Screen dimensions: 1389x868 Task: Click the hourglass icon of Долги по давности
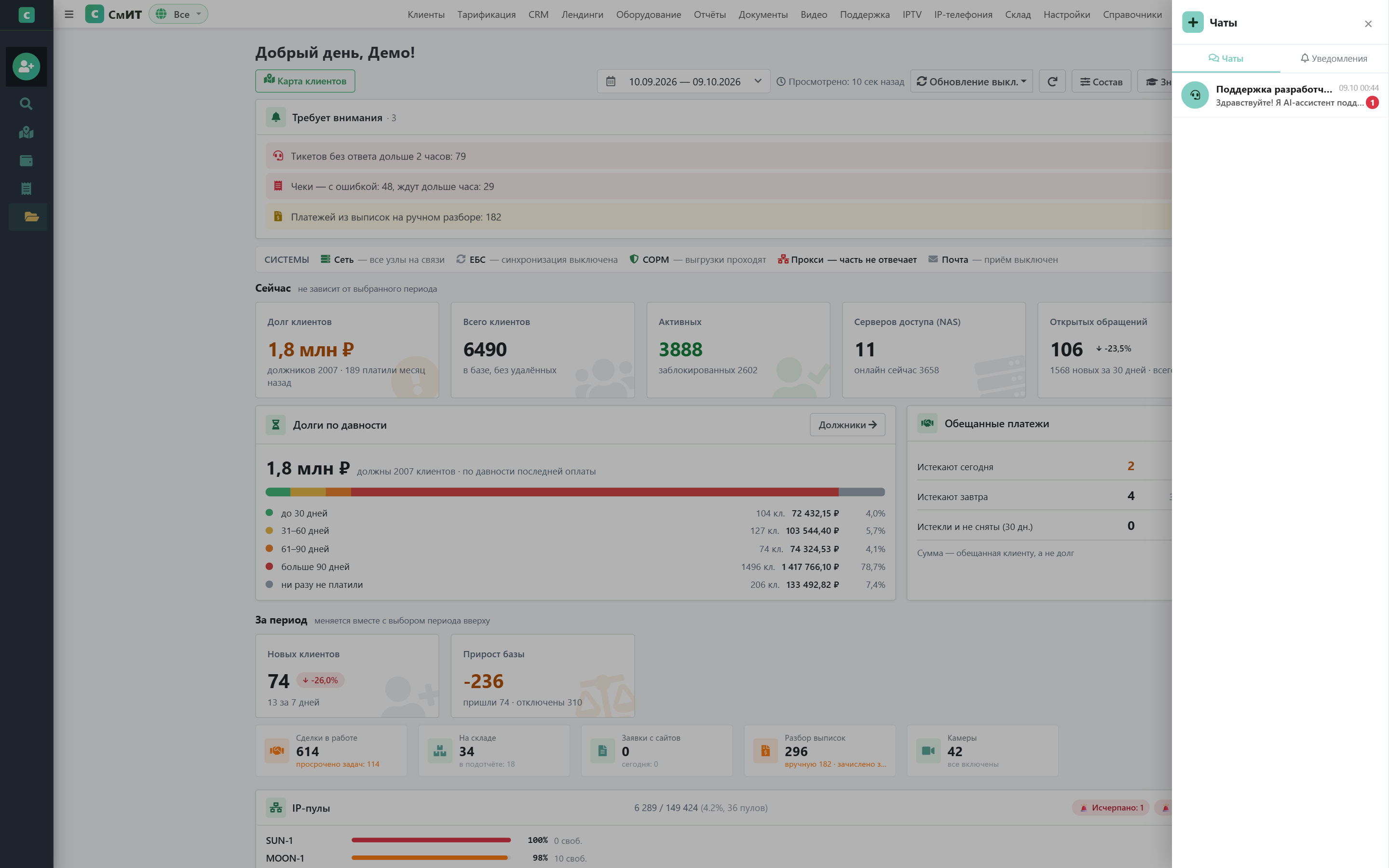(x=275, y=425)
